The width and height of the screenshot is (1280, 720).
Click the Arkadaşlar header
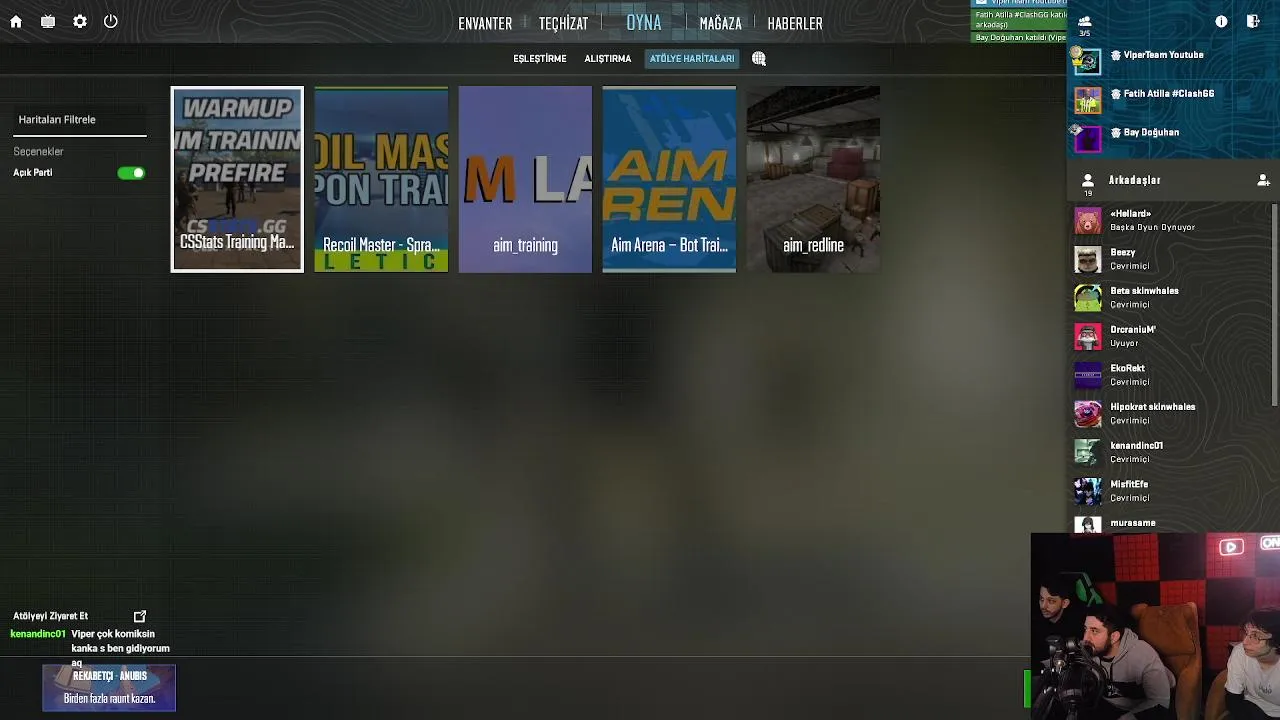pyautogui.click(x=1134, y=180)
